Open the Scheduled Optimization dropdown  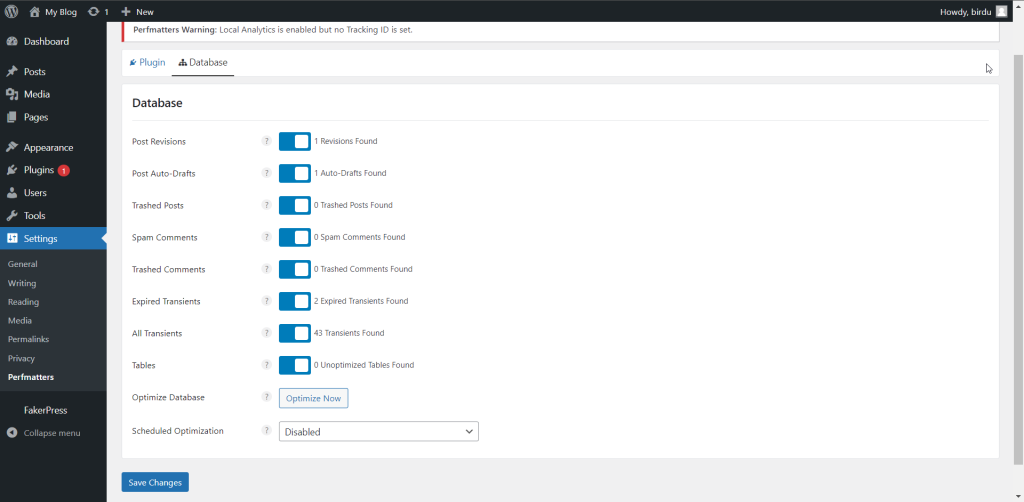(379, 431)
